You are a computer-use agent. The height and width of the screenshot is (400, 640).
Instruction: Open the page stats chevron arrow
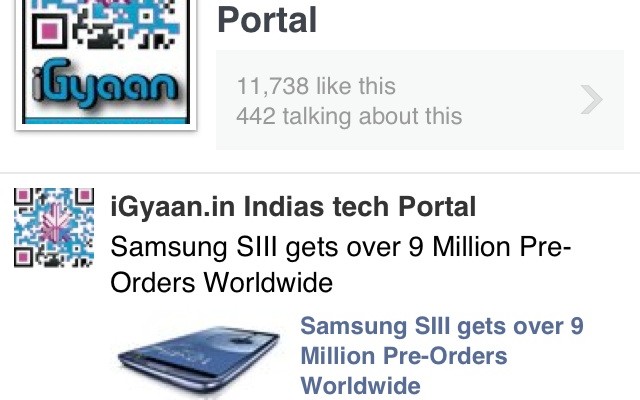591,100
